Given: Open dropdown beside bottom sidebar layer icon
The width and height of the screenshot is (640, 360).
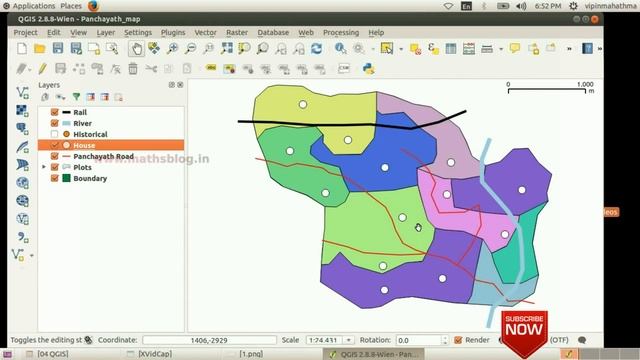Looking at the screenshot, I should pos(32,256).
